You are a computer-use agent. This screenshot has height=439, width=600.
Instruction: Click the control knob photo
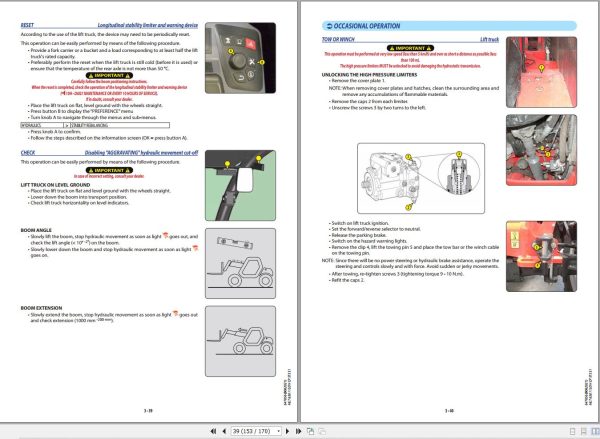click(x=240, y=58)
